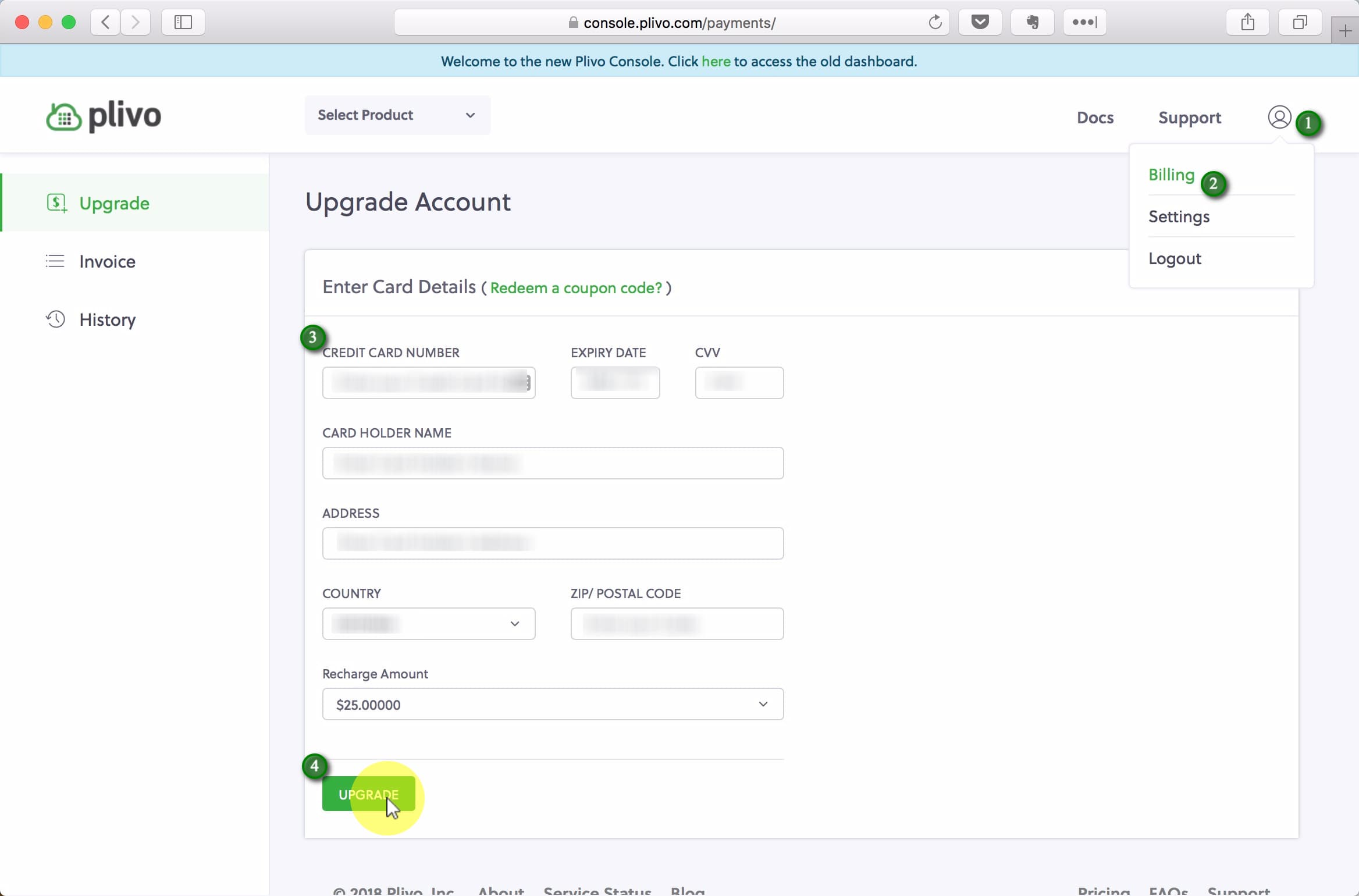The image size is (1359, 896).
Task: Click the Settings menu option
Action: tap(1179, 216)
